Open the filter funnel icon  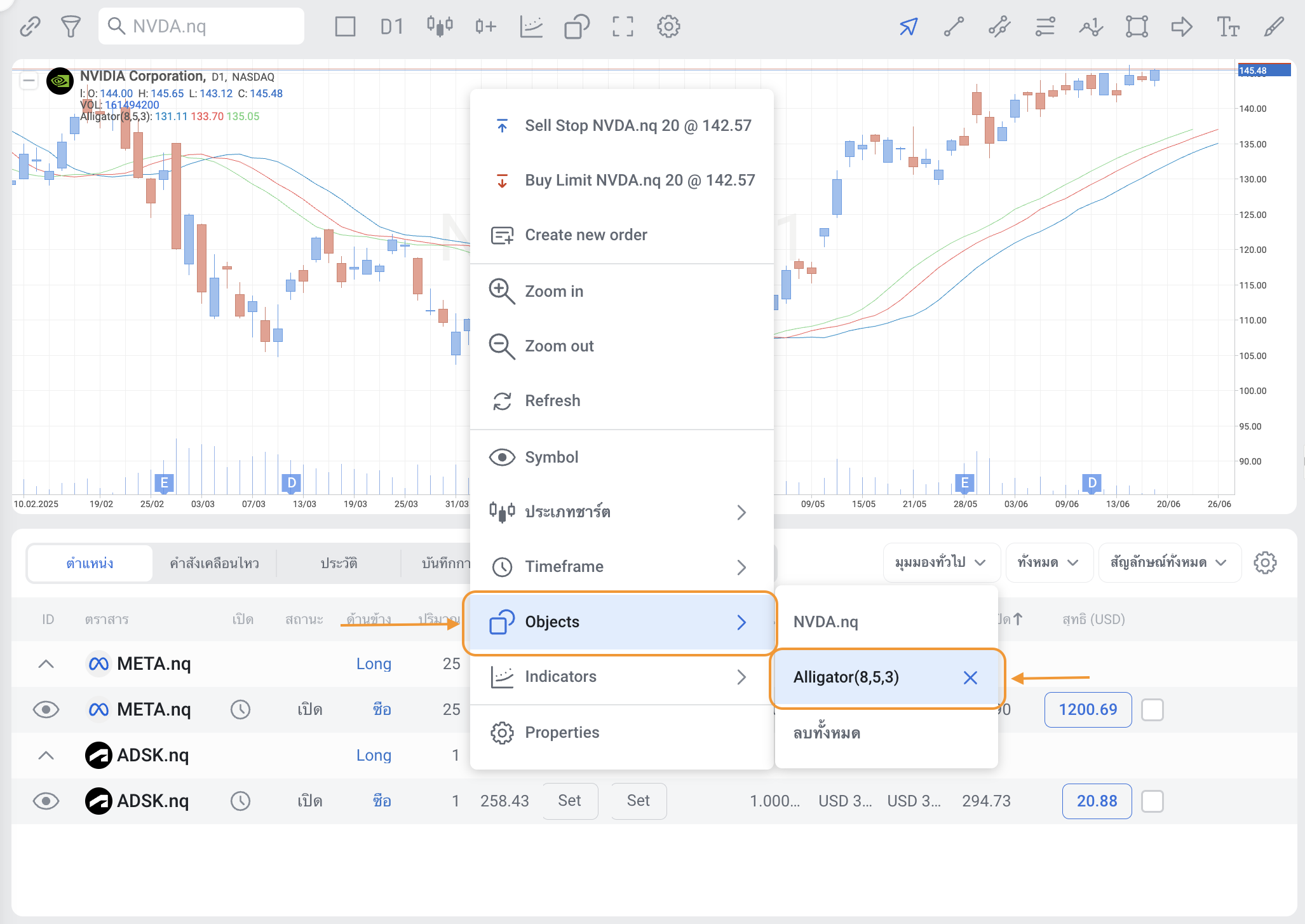[x=71, y=26]
